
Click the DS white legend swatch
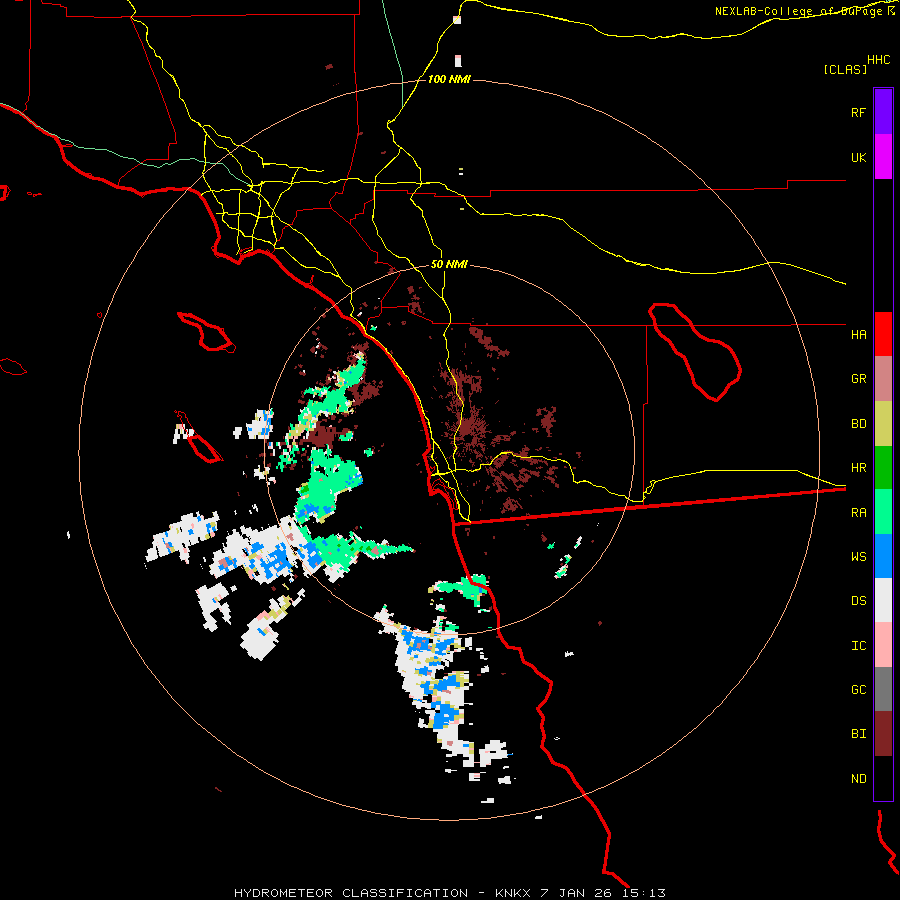(883, 600)
